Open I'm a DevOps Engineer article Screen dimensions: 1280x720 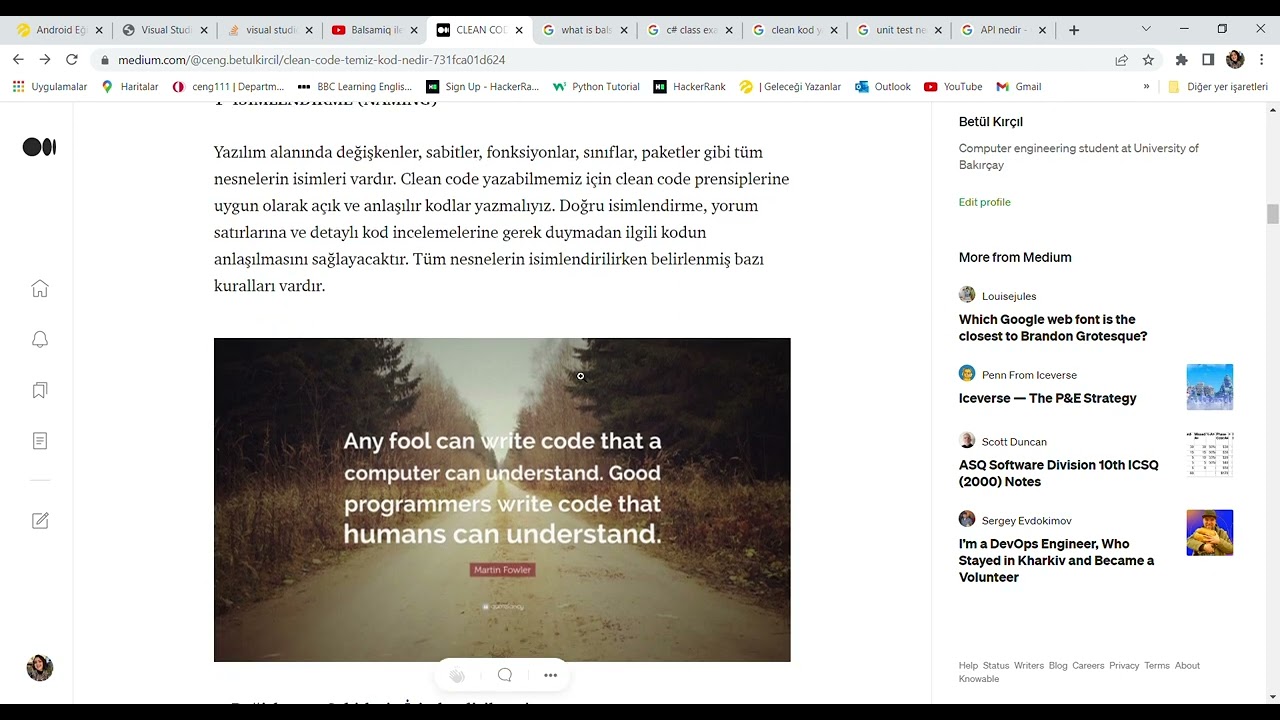pos(1056,560)
